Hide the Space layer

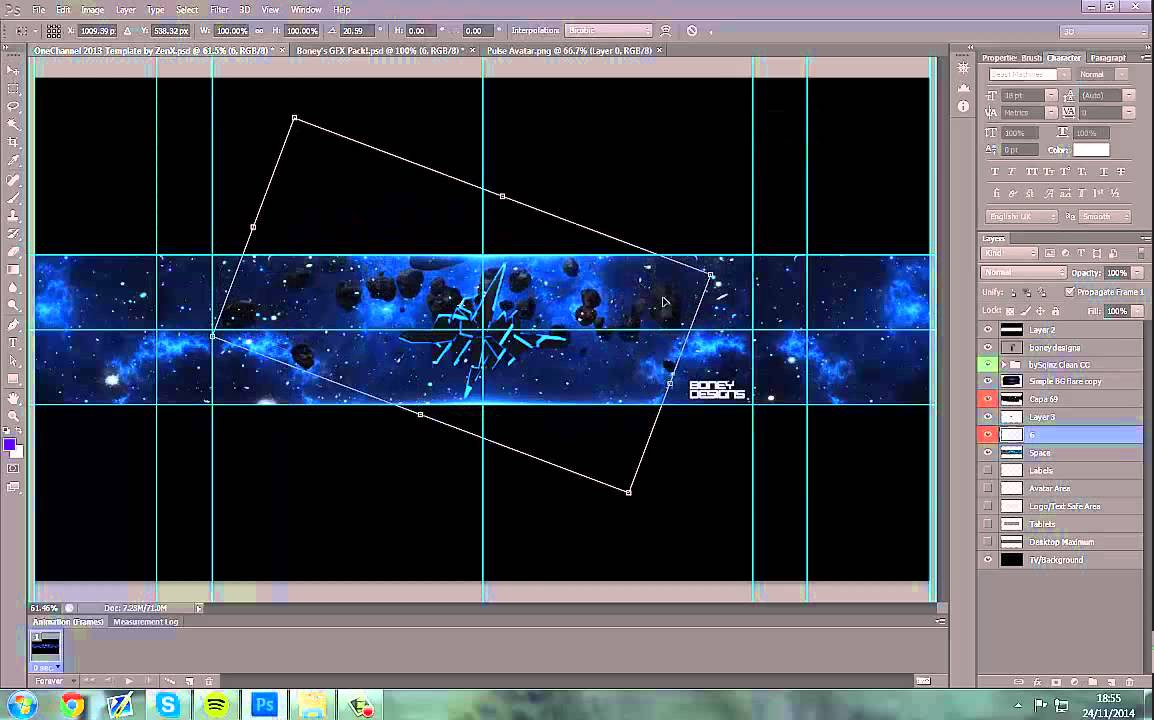pyautogui.click(x=988, y=453)
